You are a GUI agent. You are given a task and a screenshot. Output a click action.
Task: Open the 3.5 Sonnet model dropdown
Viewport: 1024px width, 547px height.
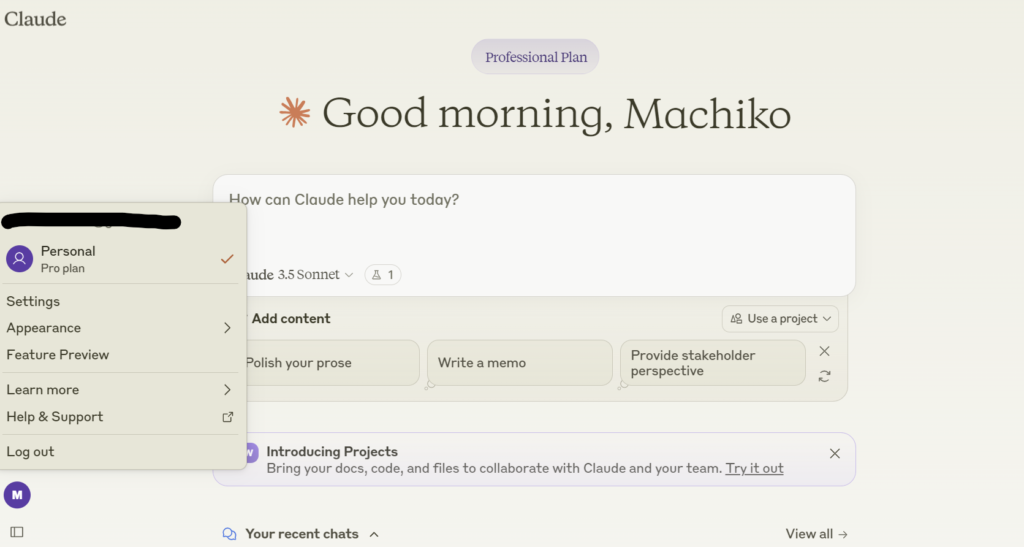[x=314, y=275]
